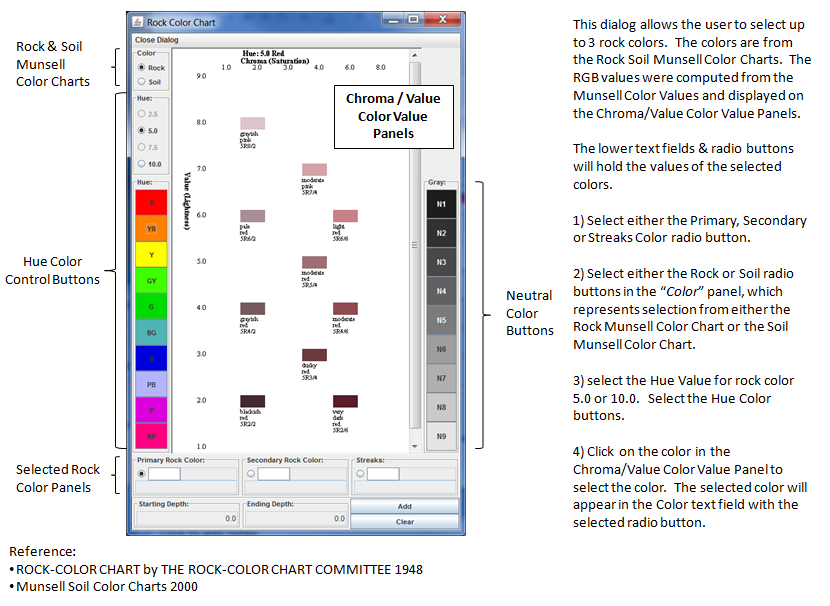Pick the moderate pink 5R7/4 swatch
This screenshot has width=830, height=606.
point(314,169)
